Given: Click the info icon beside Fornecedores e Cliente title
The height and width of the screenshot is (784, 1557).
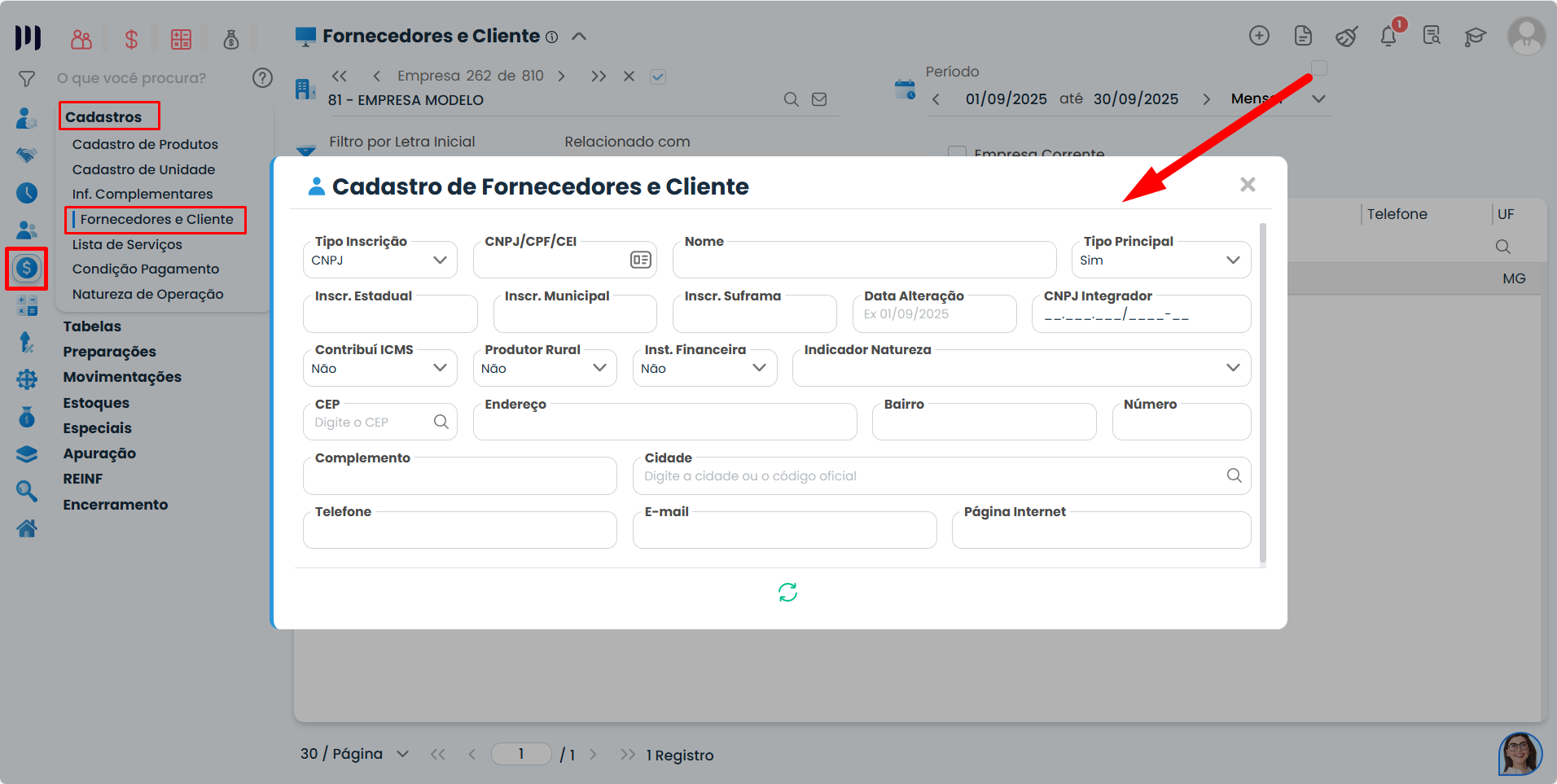Looking at the screenshot, I should click(x=551, y=37).
